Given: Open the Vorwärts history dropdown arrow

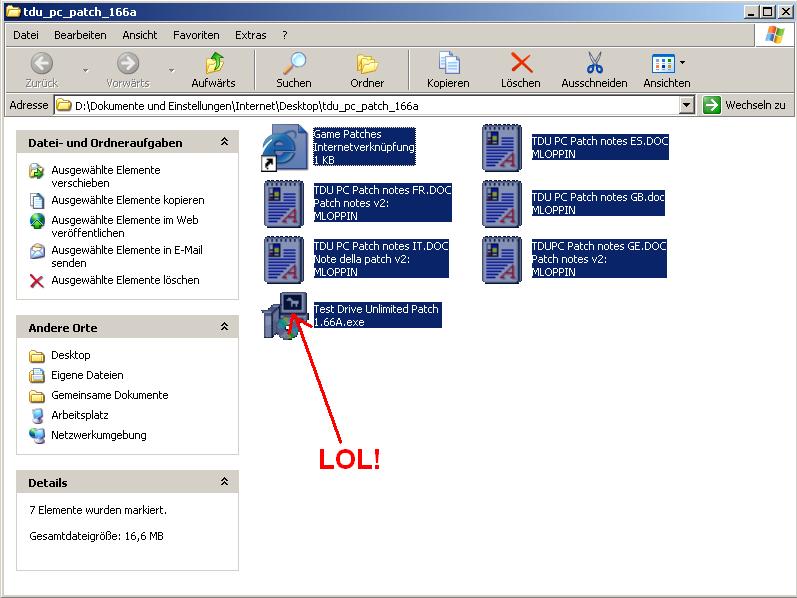Looking at the screenshot, I should pos(171,70).
